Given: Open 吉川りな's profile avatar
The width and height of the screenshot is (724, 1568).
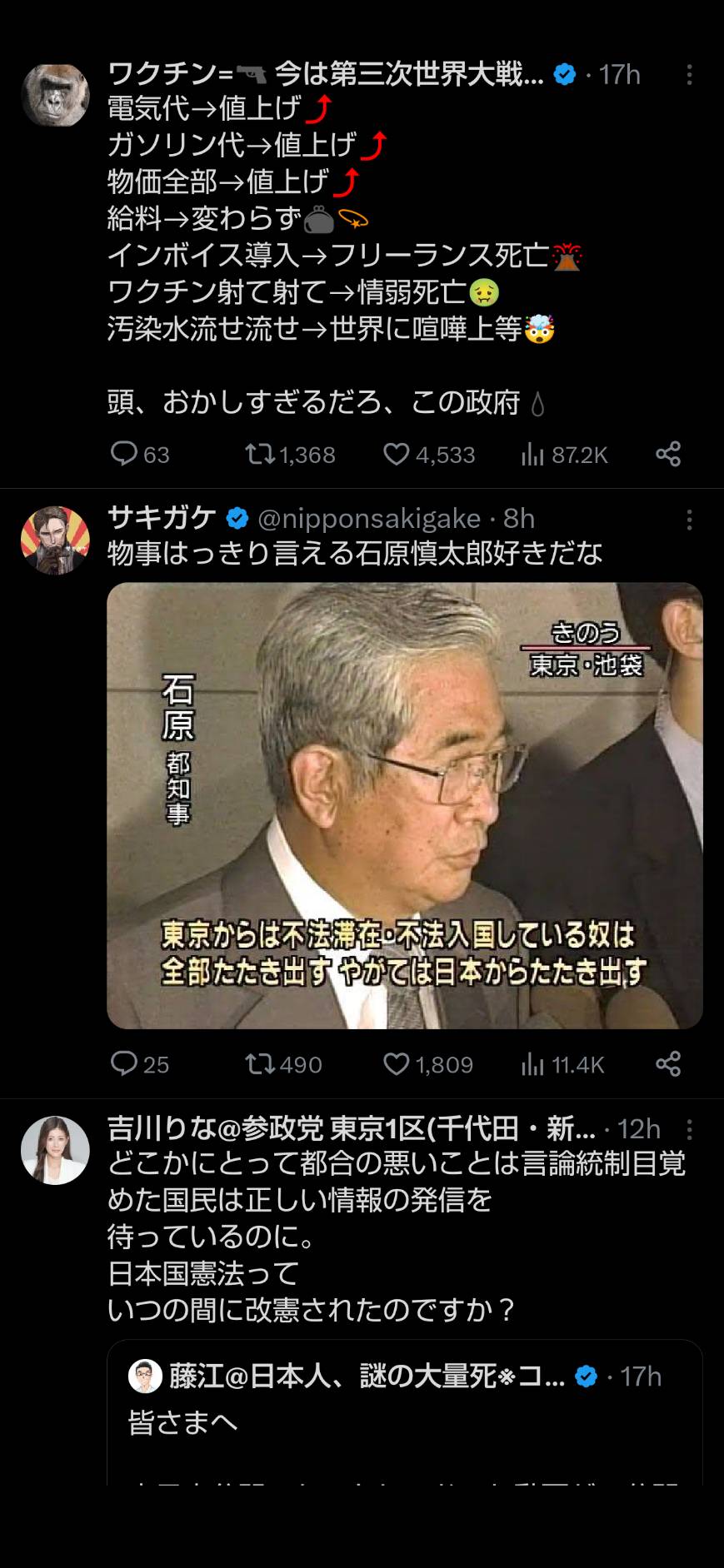Looking at the screenshot, I should [55, 1150].
